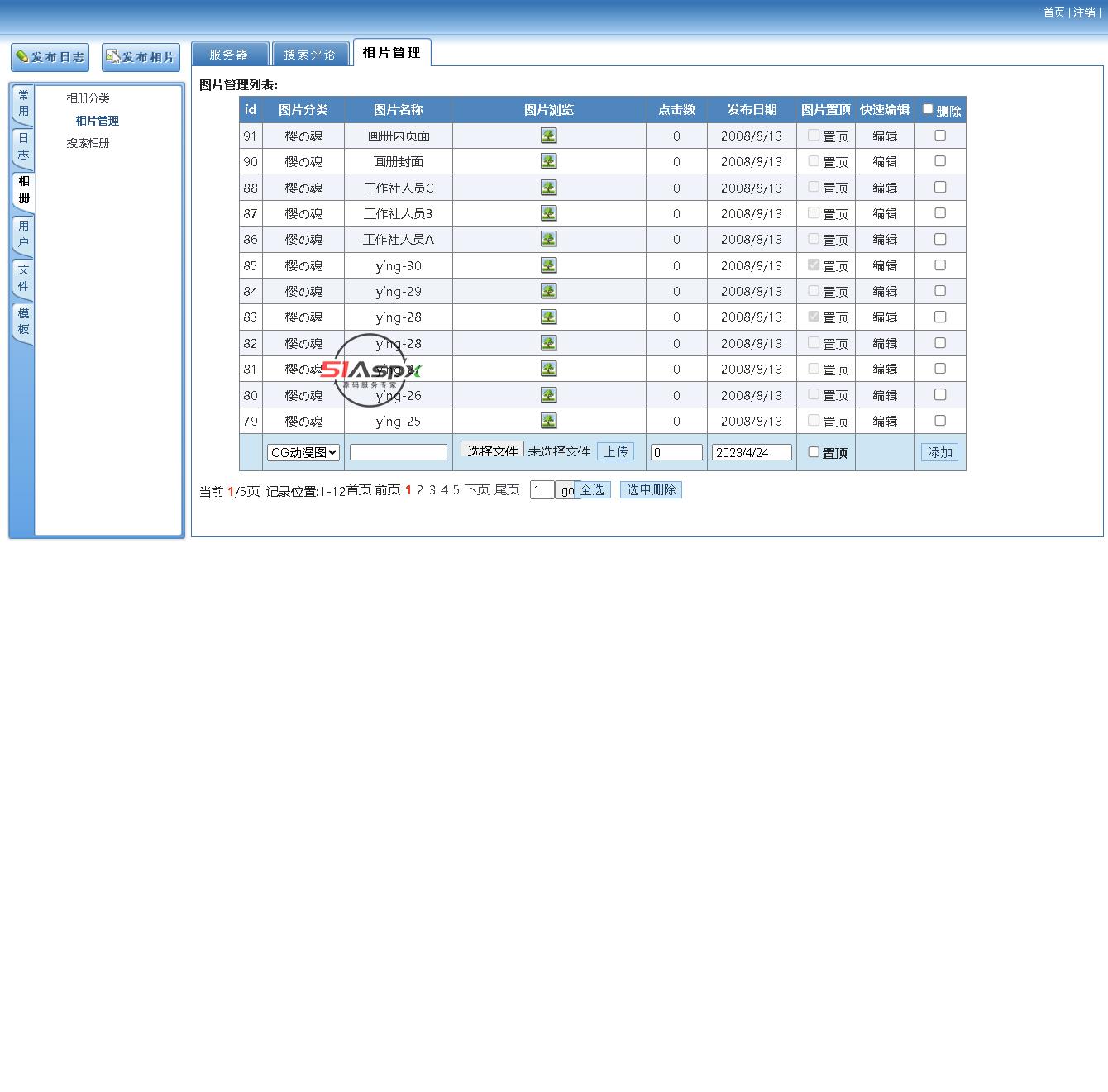Click the 选中删除 button

tap(652, 490)
